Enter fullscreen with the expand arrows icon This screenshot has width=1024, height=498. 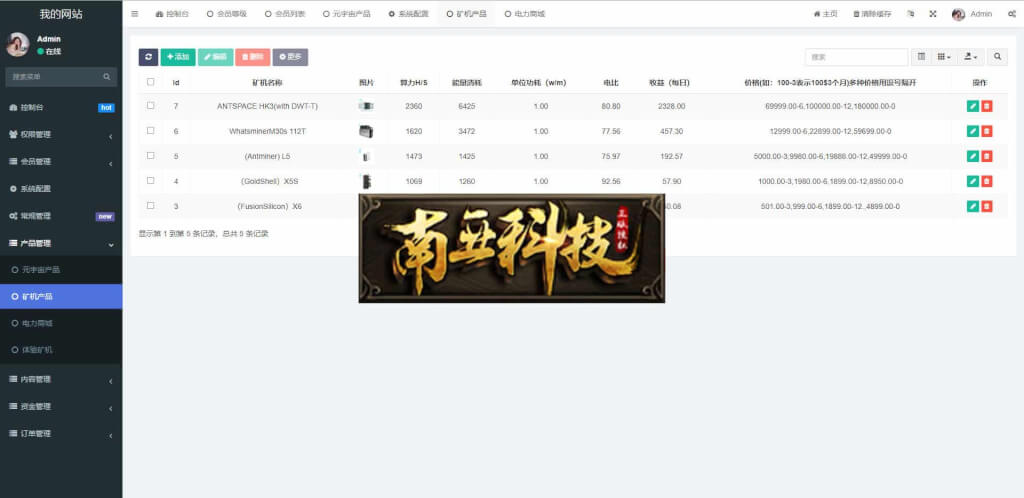(x=933, y=14)
